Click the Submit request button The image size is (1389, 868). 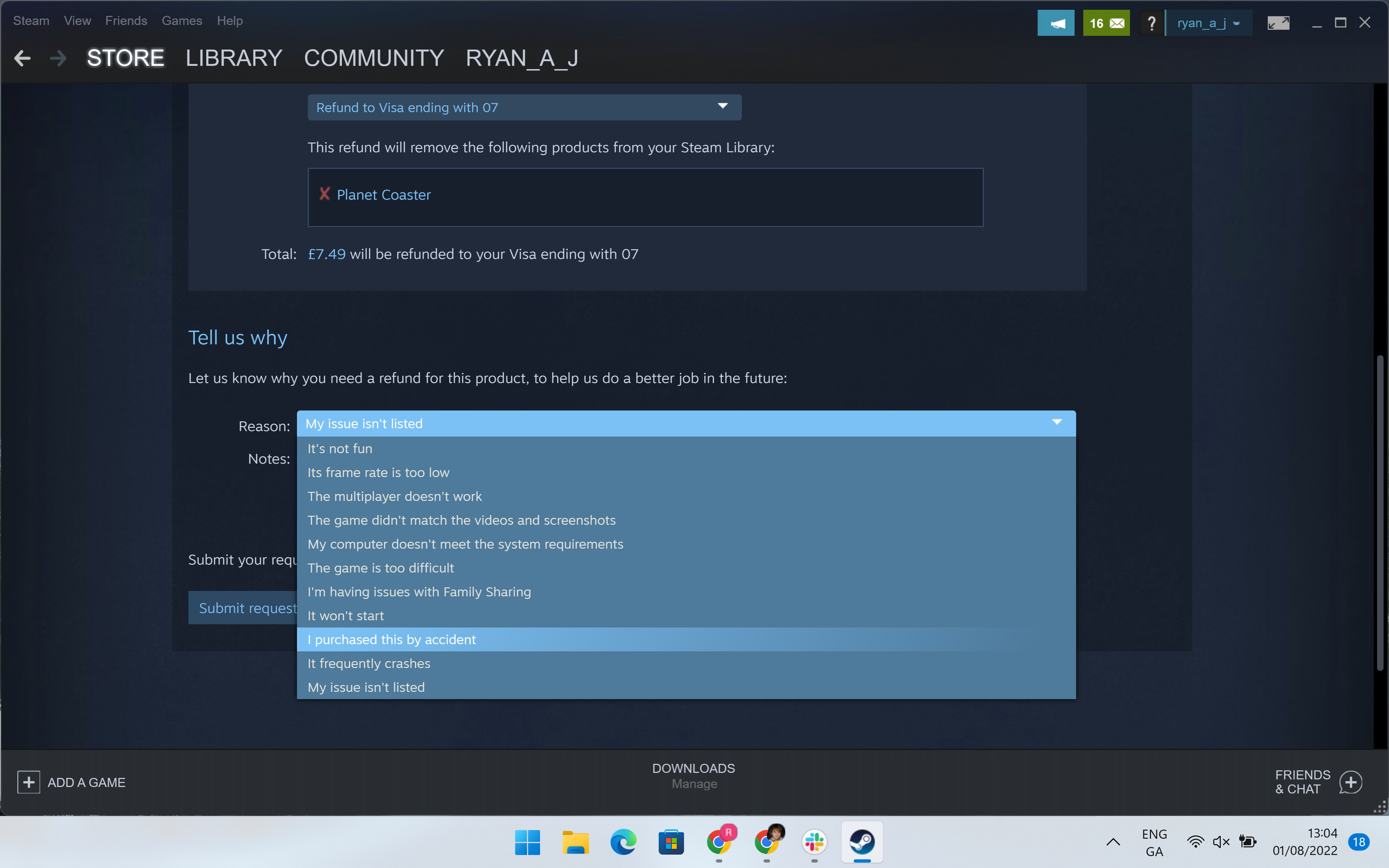(243, 608)
